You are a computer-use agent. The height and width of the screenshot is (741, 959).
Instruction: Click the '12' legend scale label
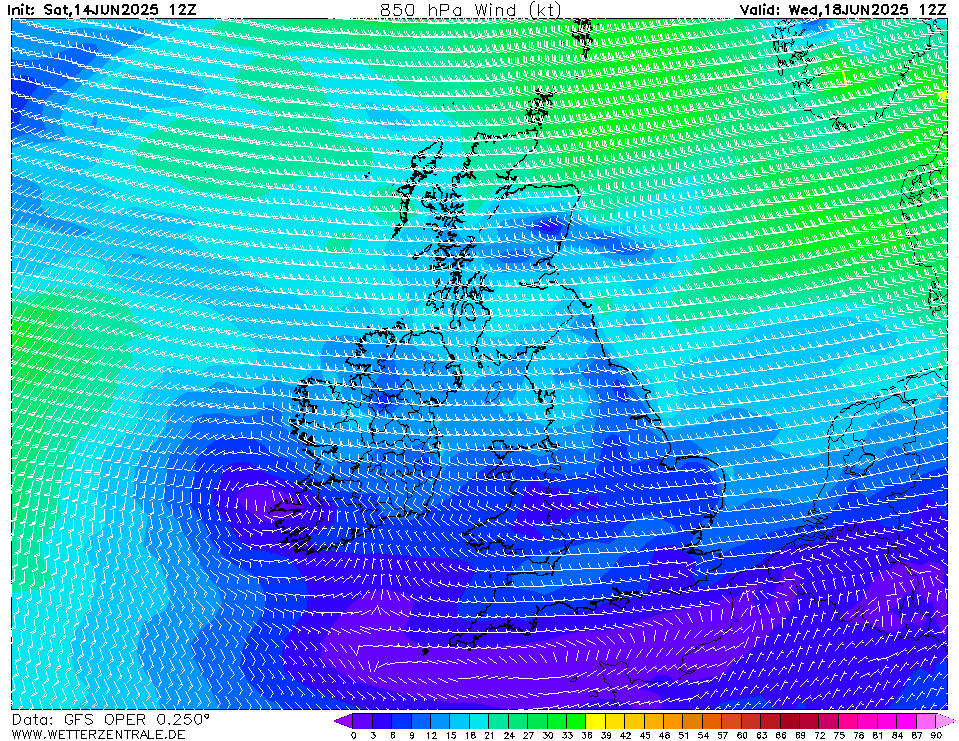coord(431,735)
